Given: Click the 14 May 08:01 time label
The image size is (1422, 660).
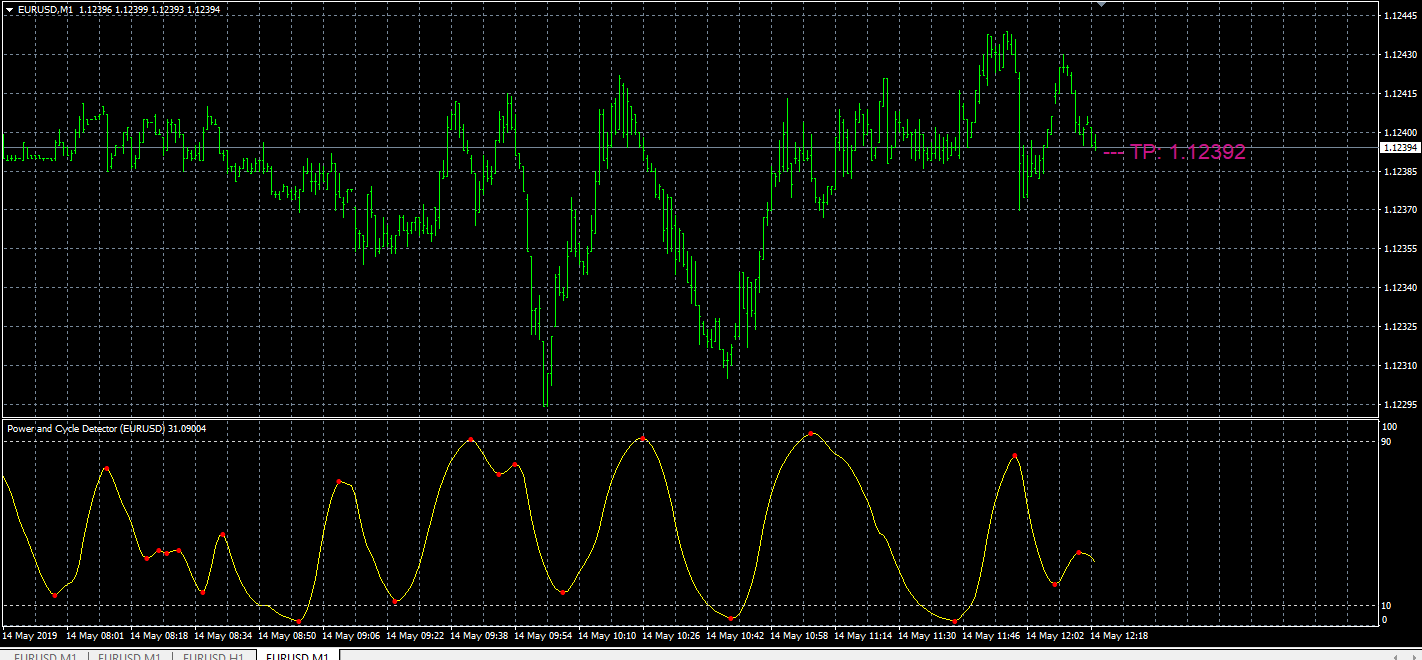Looking at the screenshot, I should click(95, 636).
